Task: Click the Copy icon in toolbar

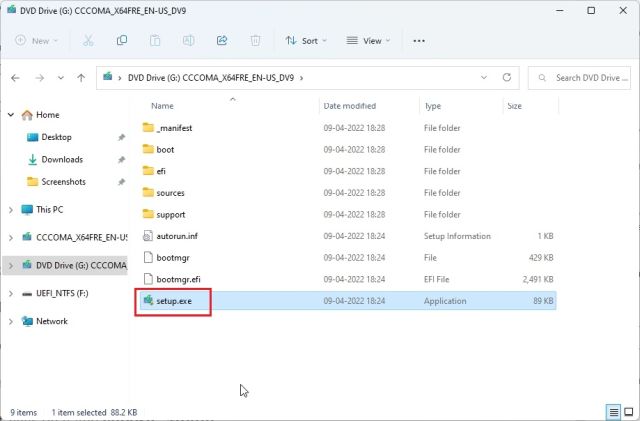Action: click(x=122, y=40)
